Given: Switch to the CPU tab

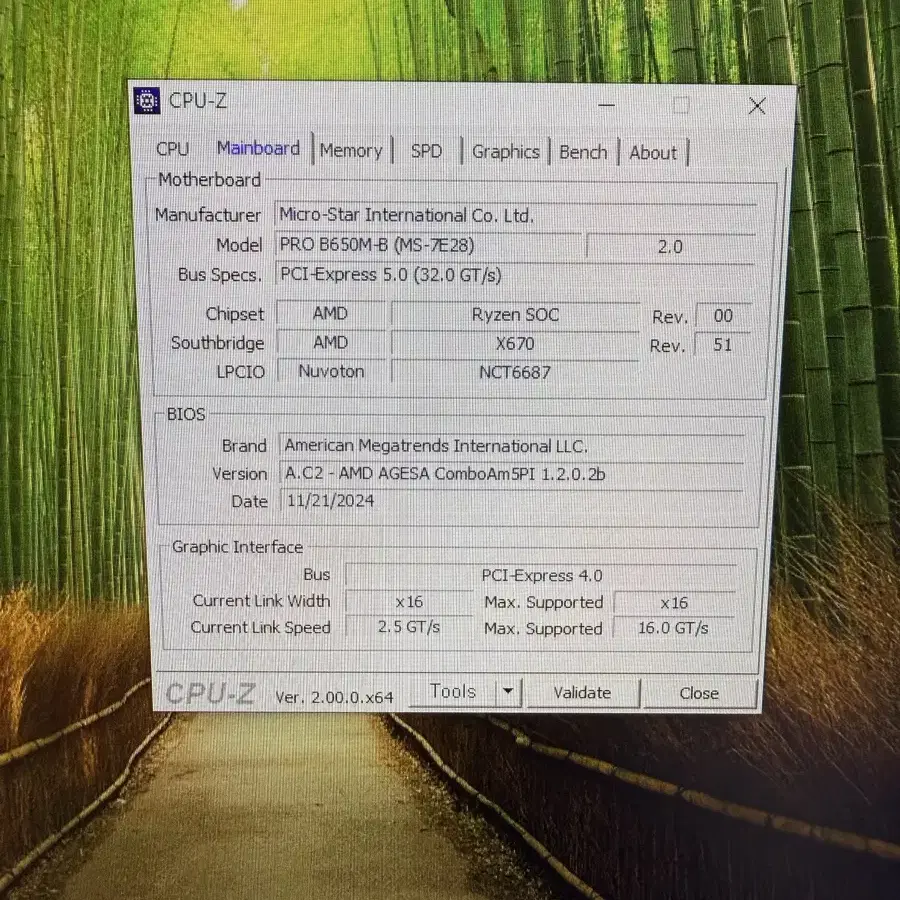Looking at the screenshot, I should (x=172, y=149).
